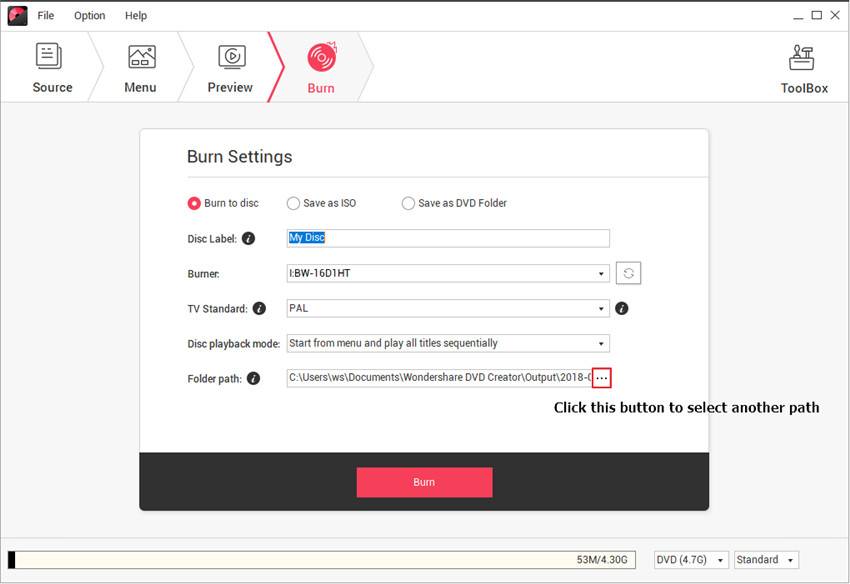
Task: Click the 53M/4.30G size readout
Action: pos(602,560)
